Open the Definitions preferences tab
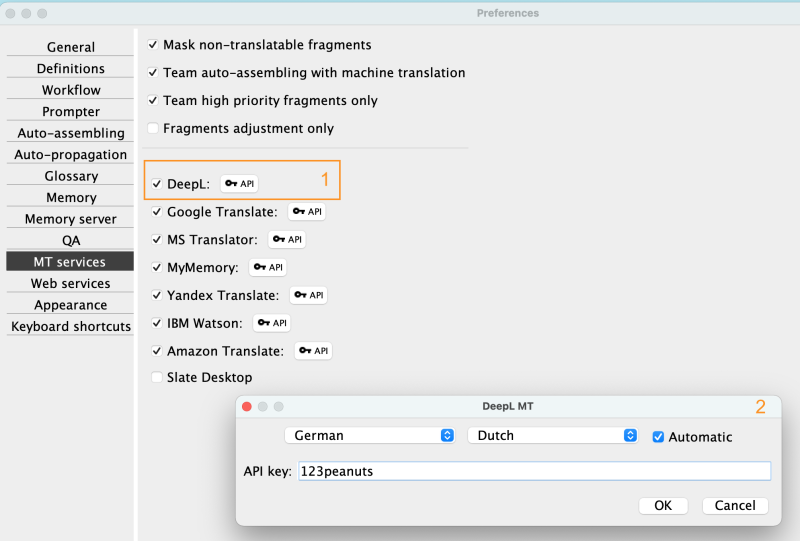The width and height of the screenshot is (800, 541). point(70,68)
